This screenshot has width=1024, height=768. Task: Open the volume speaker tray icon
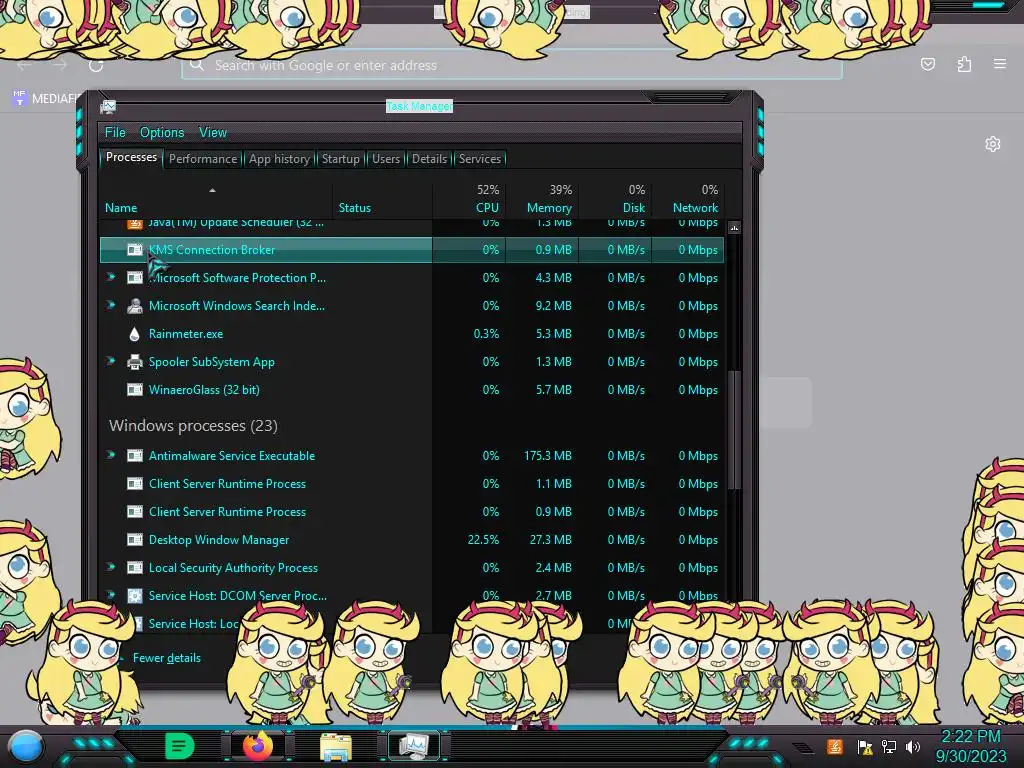(x=913, y=746)
